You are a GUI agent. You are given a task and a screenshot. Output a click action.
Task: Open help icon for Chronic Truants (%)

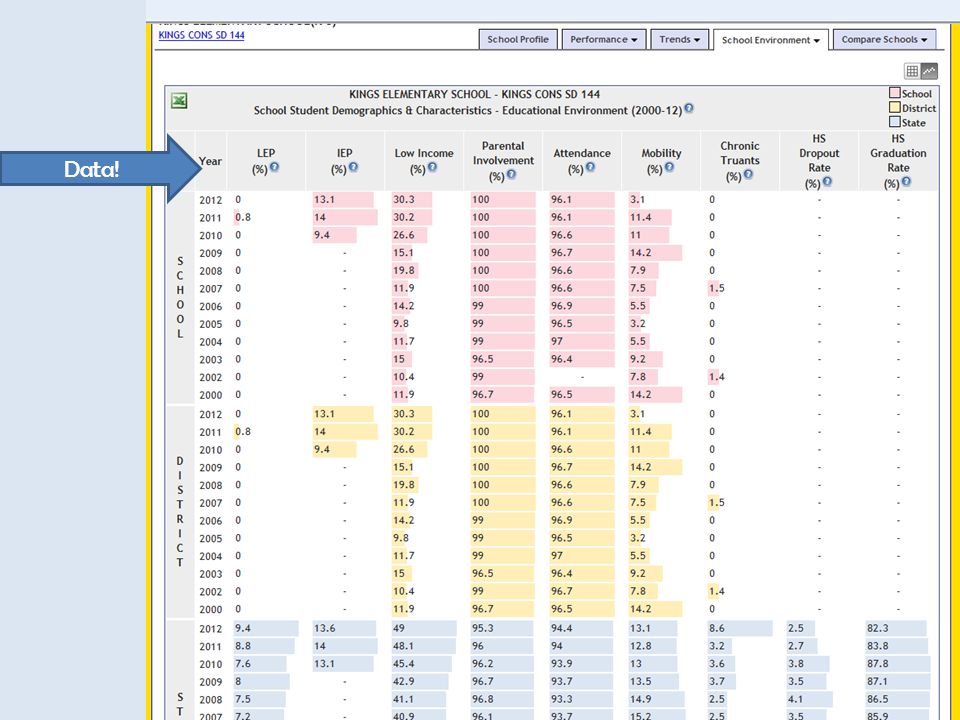pyautogui.click(x=748, y=174)
